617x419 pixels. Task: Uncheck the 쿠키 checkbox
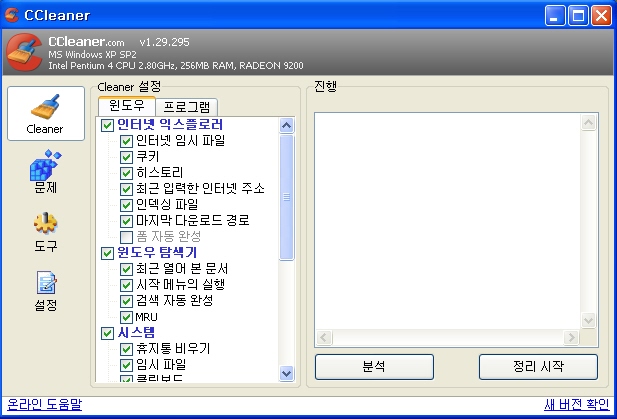(x=126, y=157)
